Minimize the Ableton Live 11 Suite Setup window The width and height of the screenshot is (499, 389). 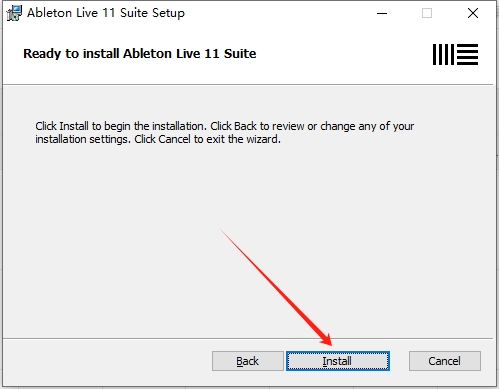pyautogui.click(x=382, y=13)
